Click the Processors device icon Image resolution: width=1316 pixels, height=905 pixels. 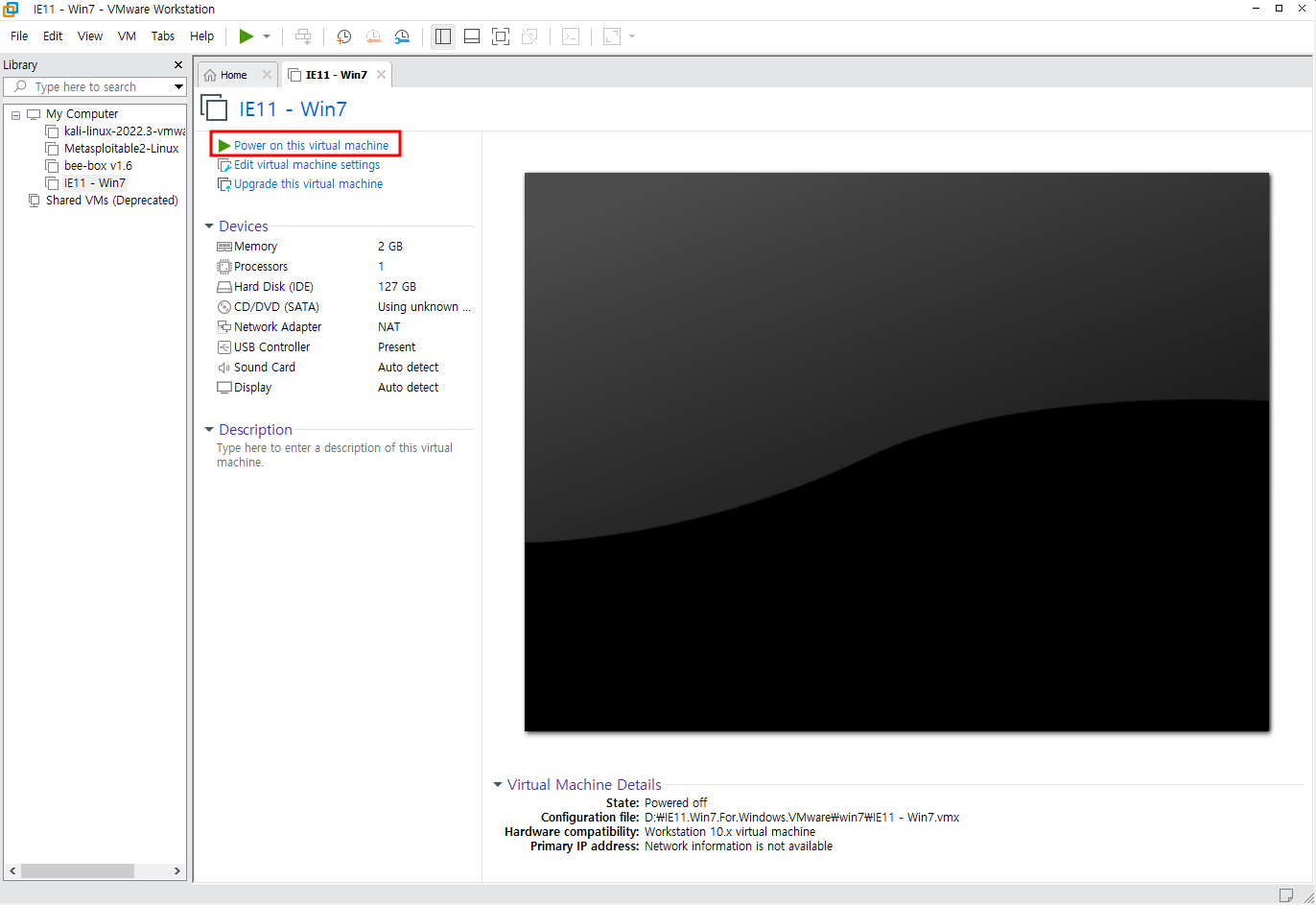(224, 267)
